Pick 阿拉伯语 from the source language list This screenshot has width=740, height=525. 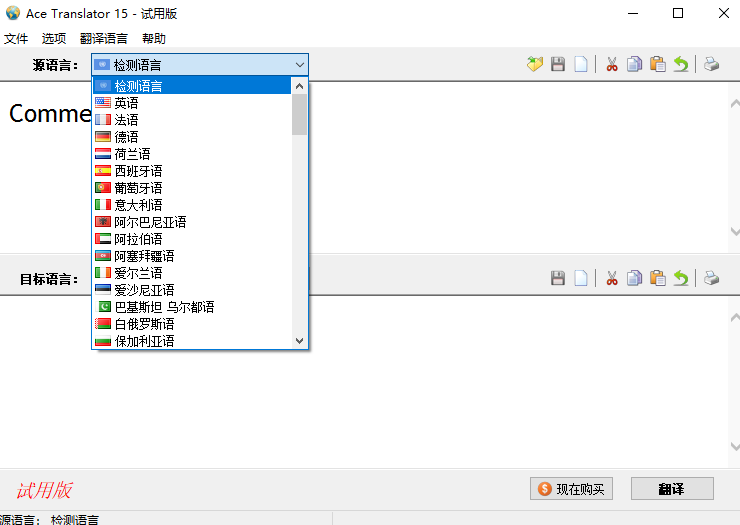tap(138, 239)
